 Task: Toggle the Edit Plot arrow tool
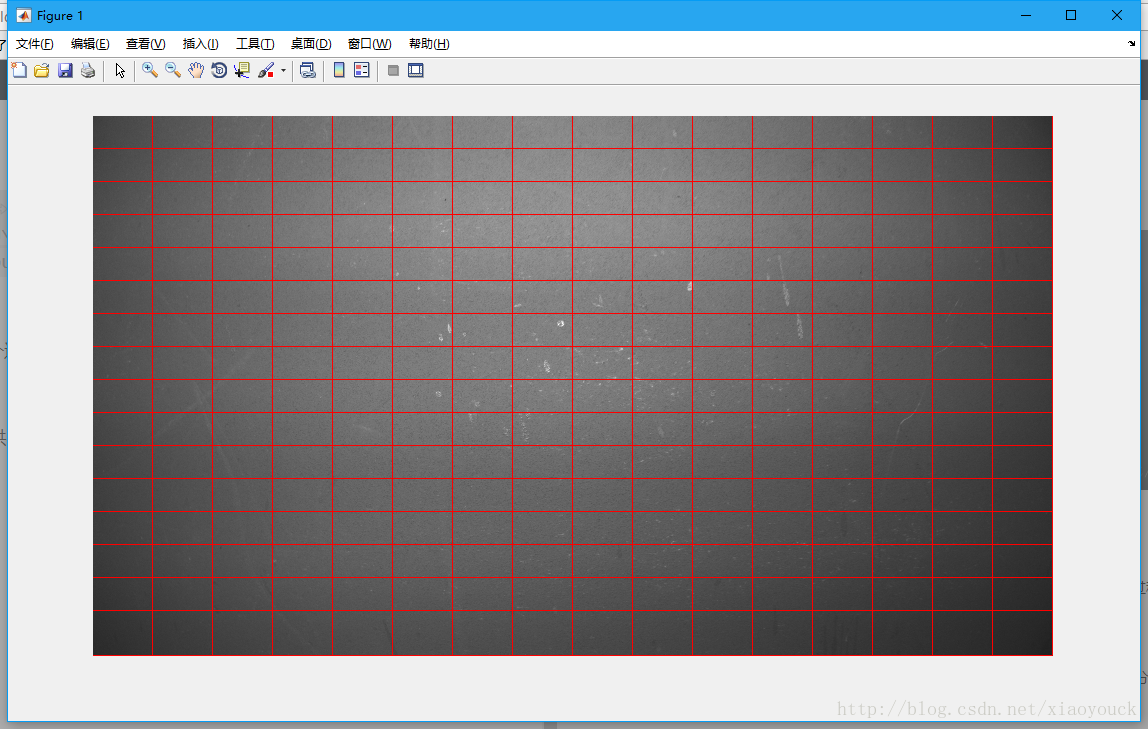click(120, 70)
